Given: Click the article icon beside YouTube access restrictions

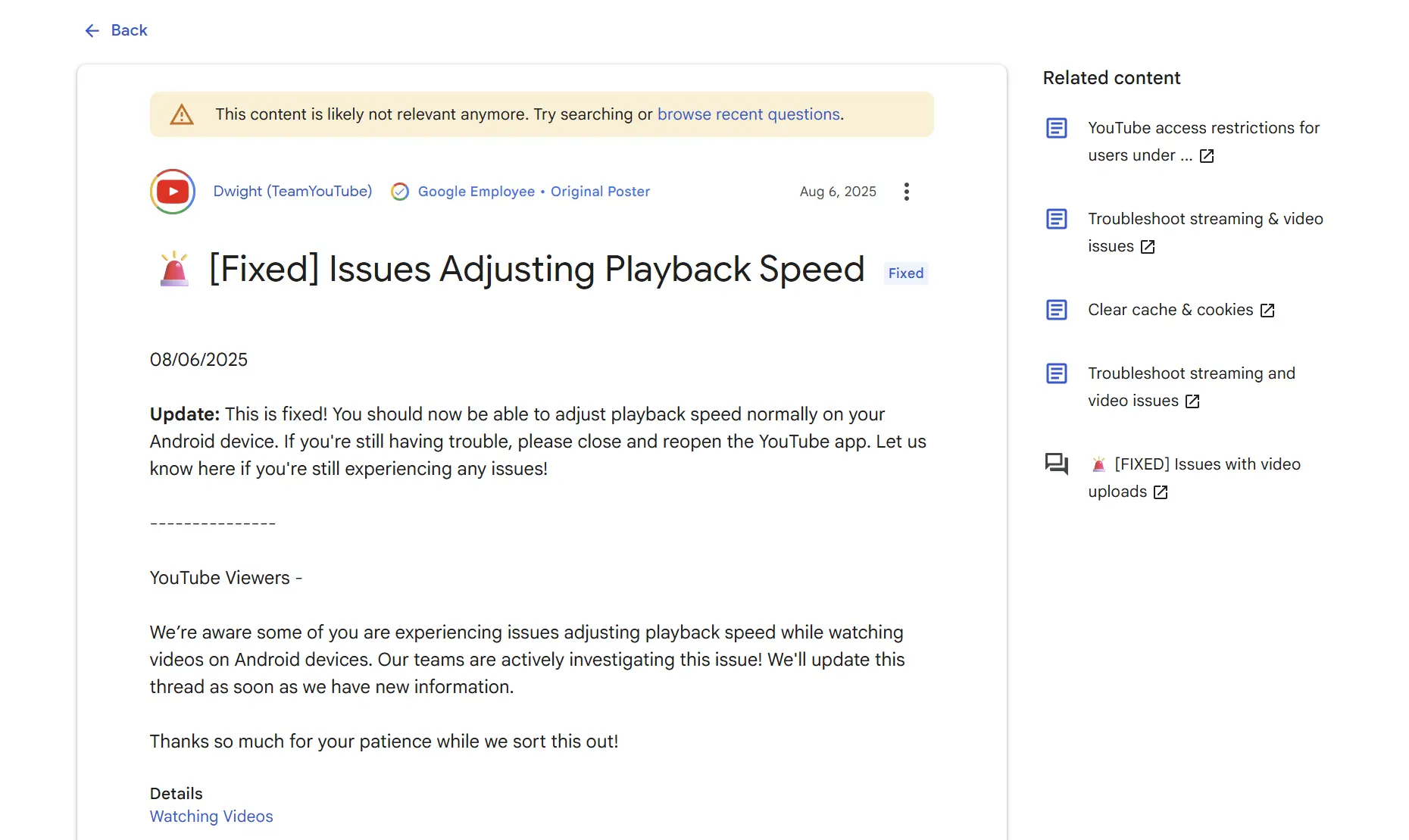Looking at the screenshot, I should (1056, 128).
